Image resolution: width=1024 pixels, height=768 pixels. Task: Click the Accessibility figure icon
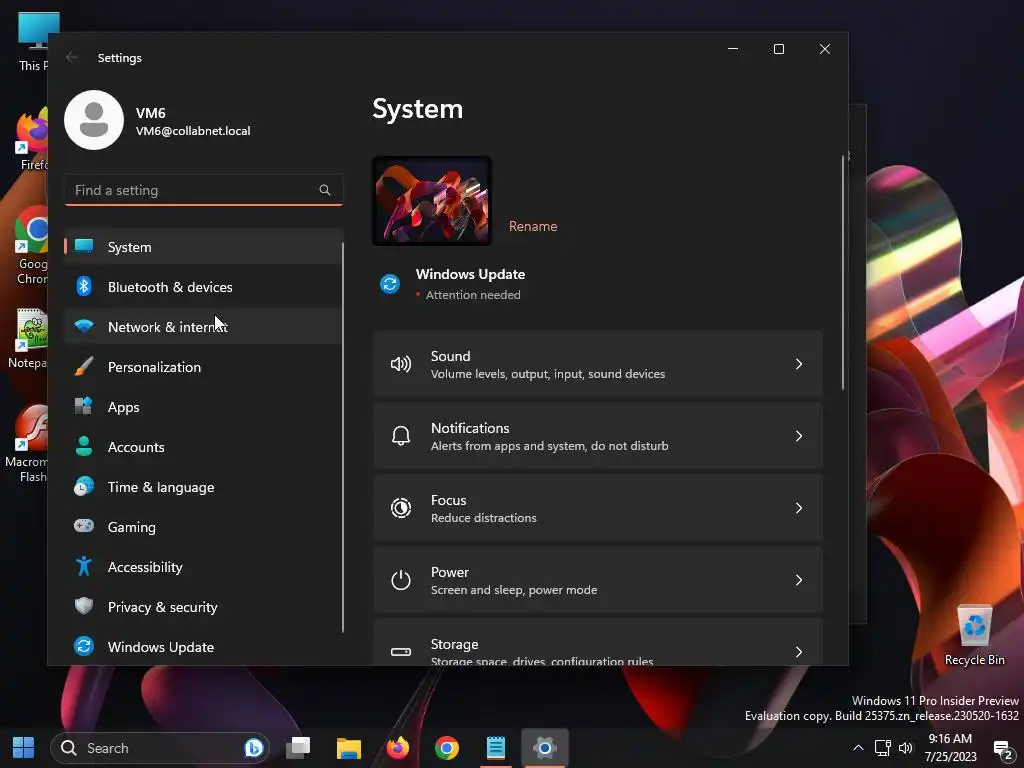coord(84,566)
